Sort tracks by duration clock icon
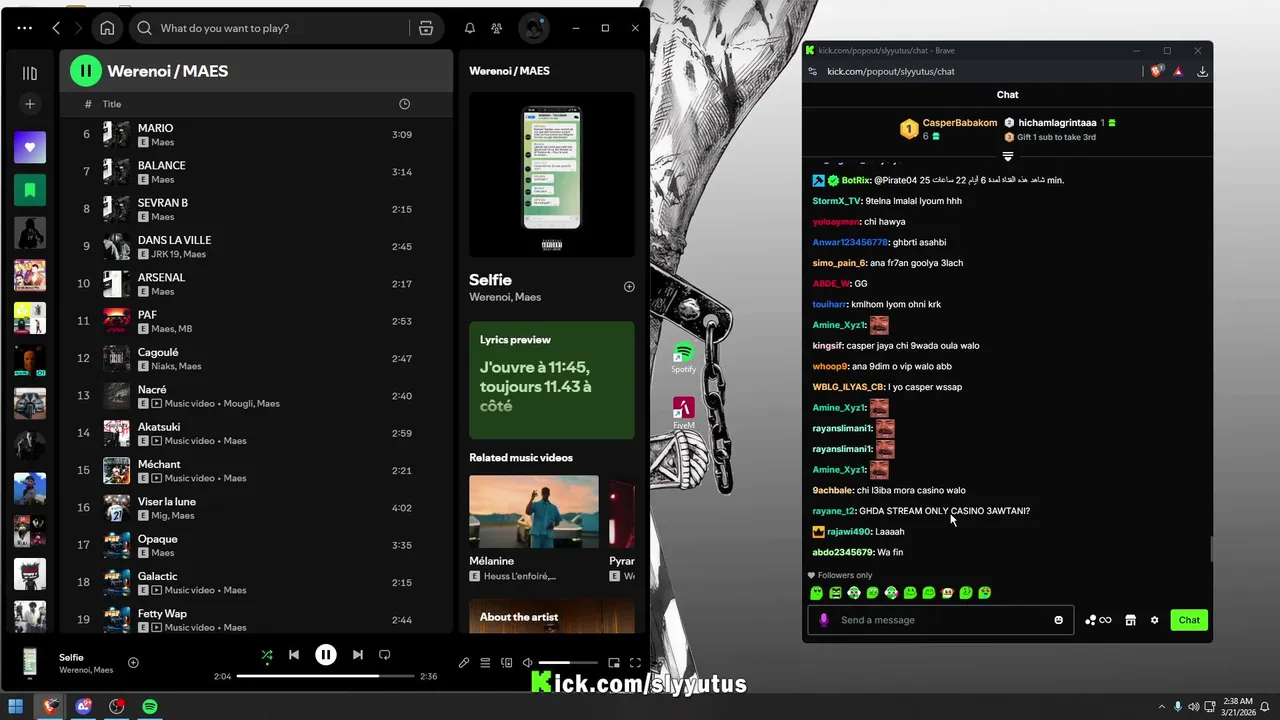1280x720 pixels. pos(404,104)
